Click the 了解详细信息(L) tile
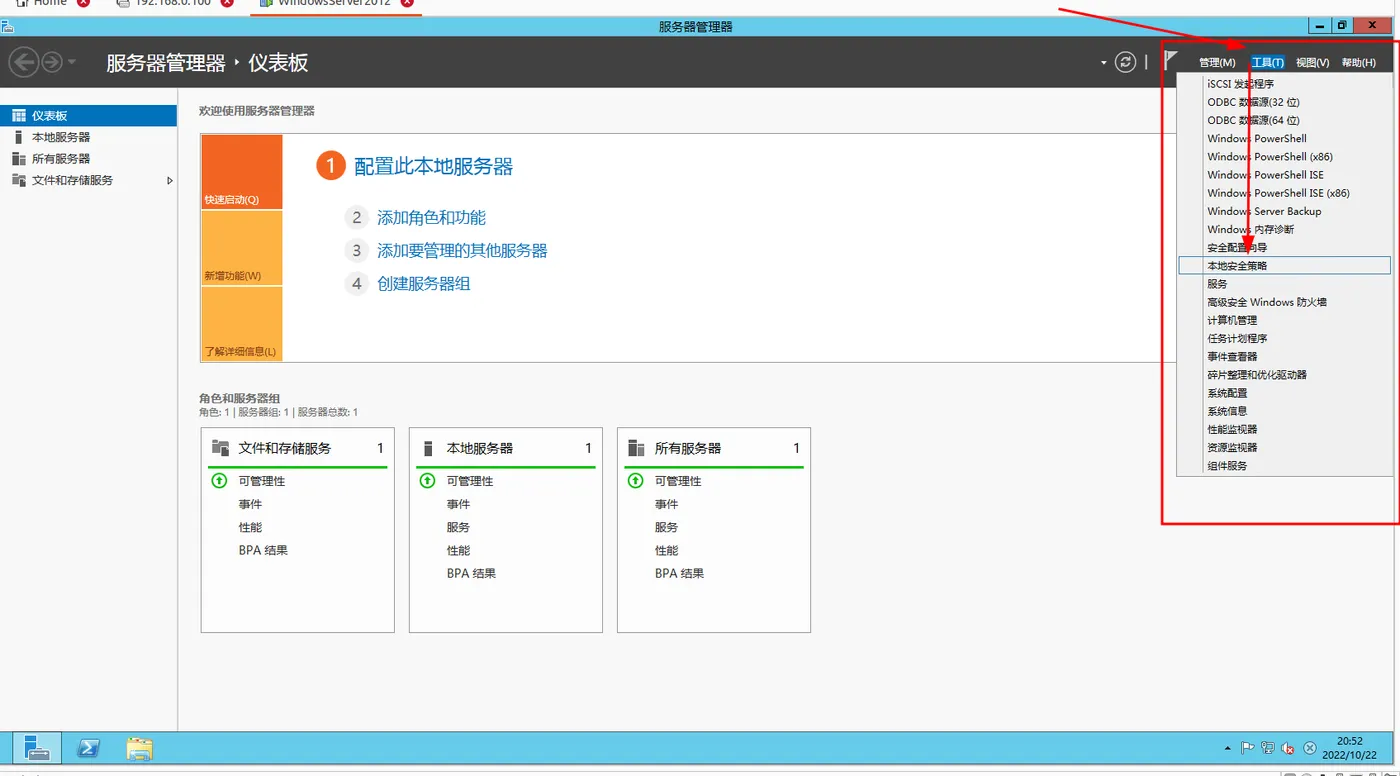This screenshot has width=1400, height=776. pos(242,324)
